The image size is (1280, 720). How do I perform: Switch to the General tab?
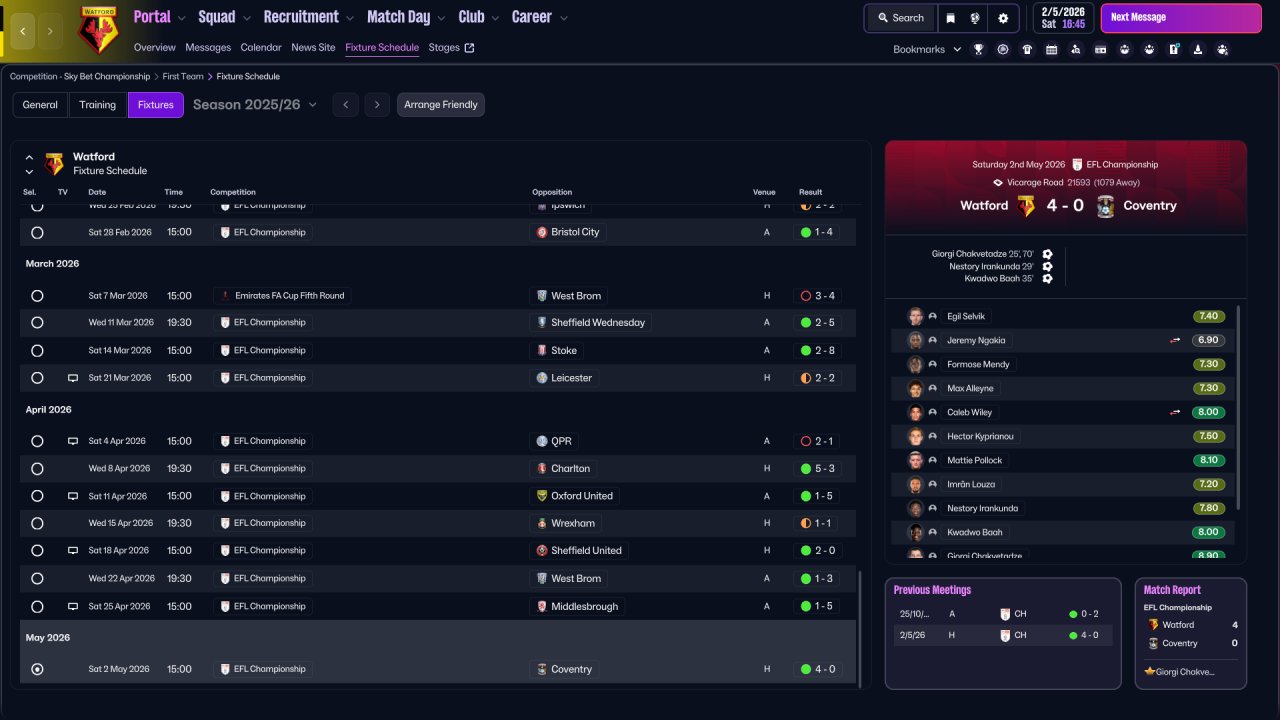(40, 105)
